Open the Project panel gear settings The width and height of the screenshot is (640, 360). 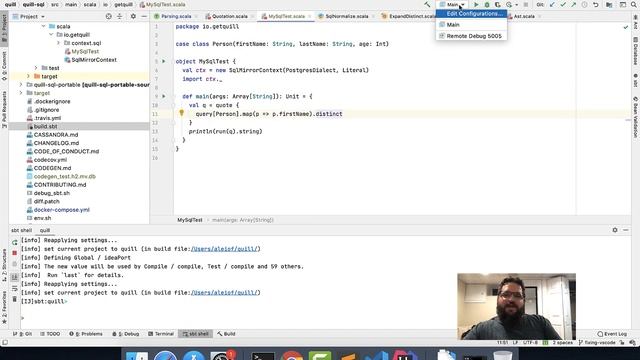coord(133,16)
